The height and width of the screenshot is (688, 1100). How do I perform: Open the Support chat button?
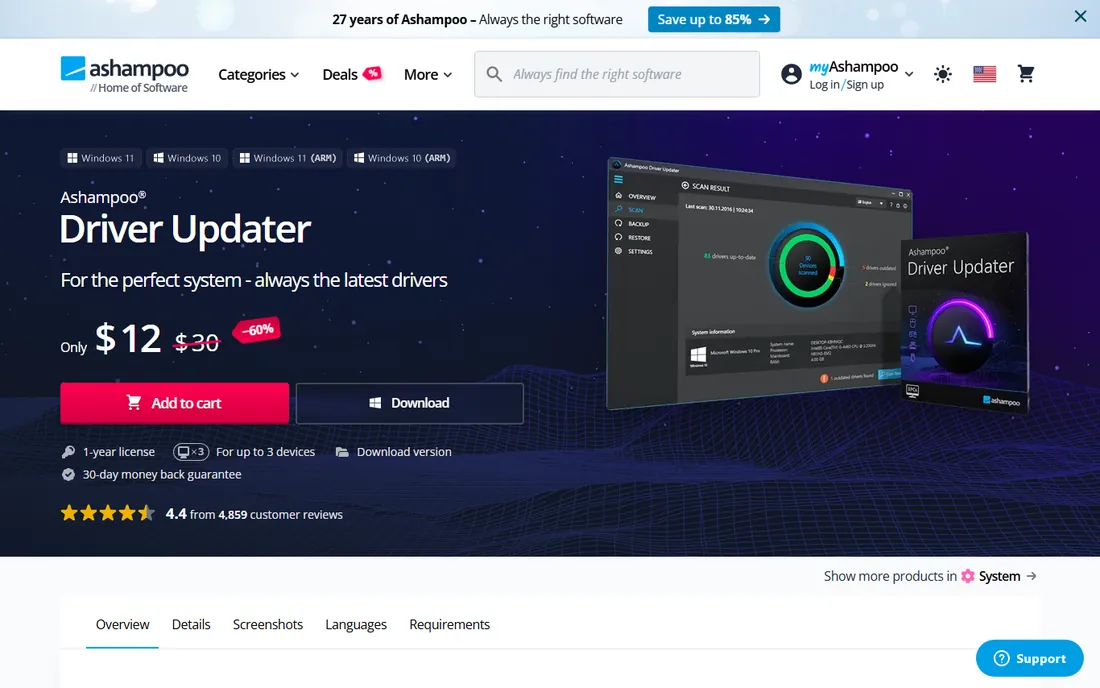point(1029,658)
